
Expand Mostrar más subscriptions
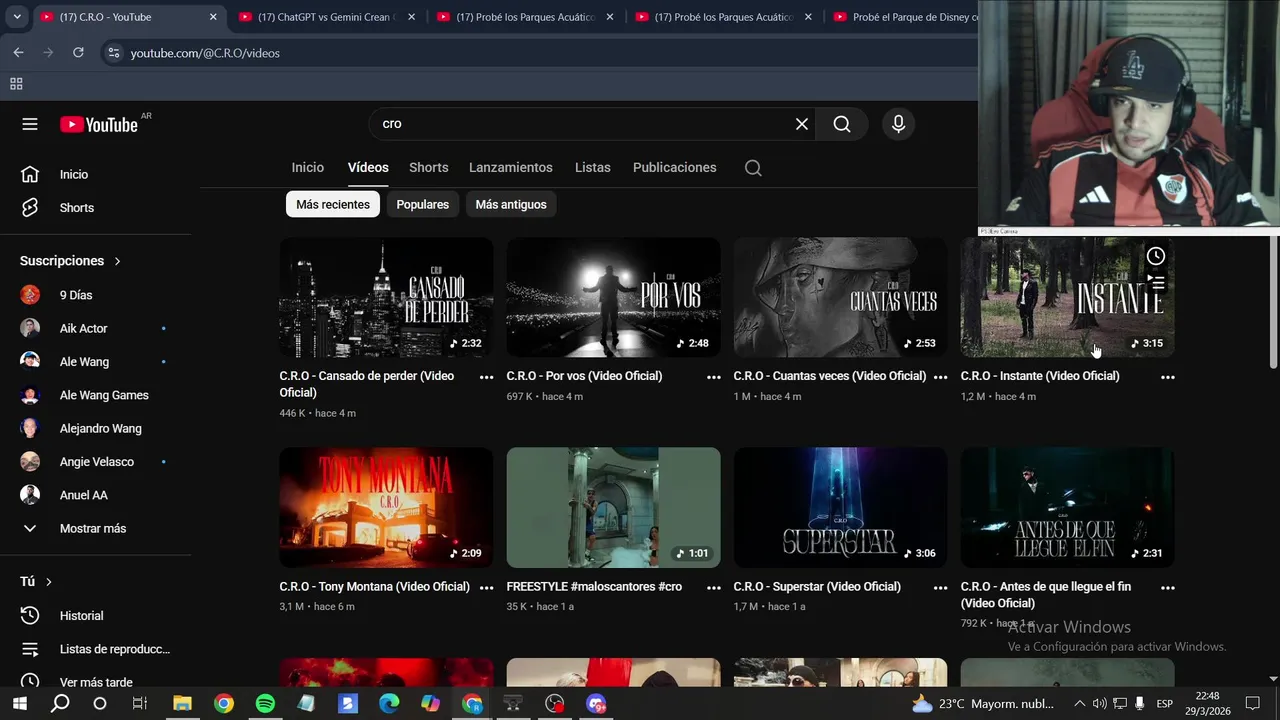coord(95,528)
